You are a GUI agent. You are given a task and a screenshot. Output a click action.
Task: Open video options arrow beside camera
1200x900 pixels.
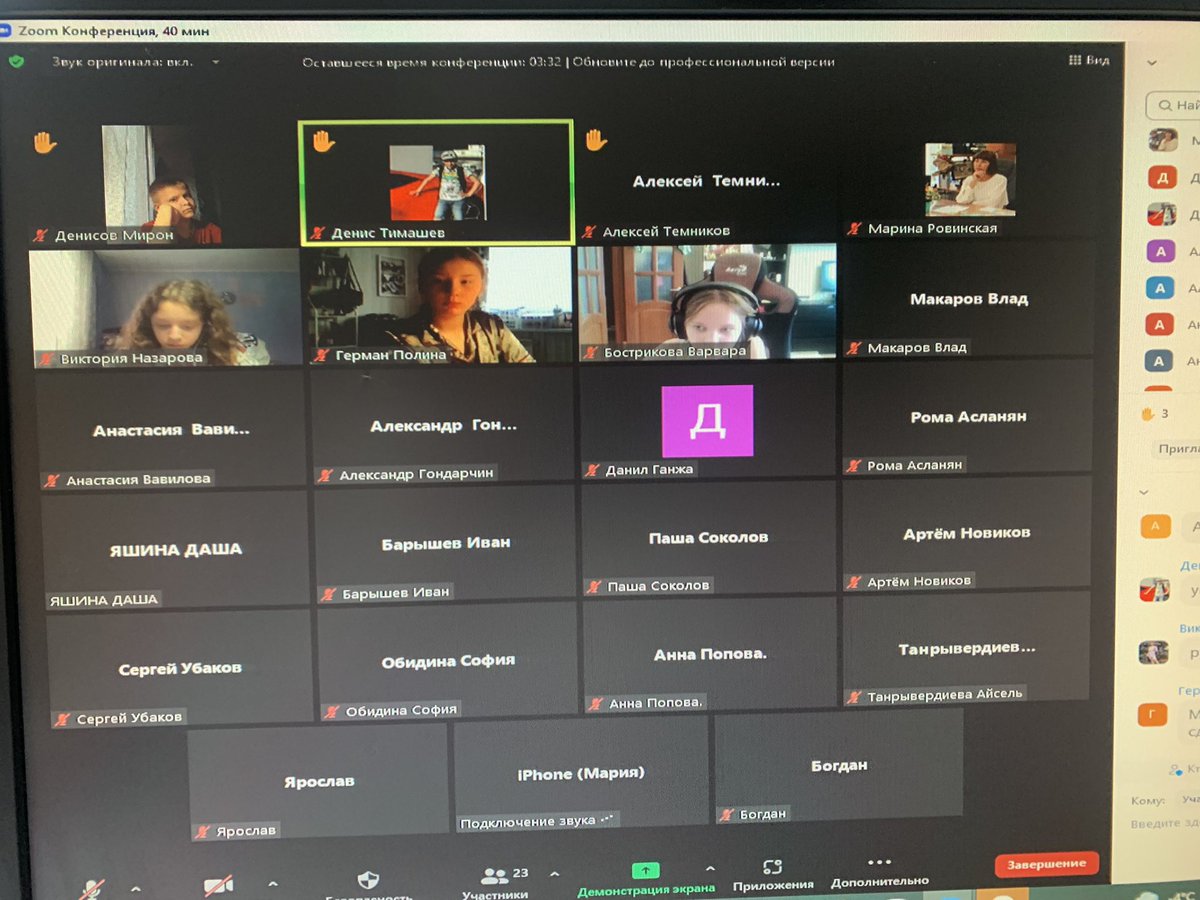[272, 884]
